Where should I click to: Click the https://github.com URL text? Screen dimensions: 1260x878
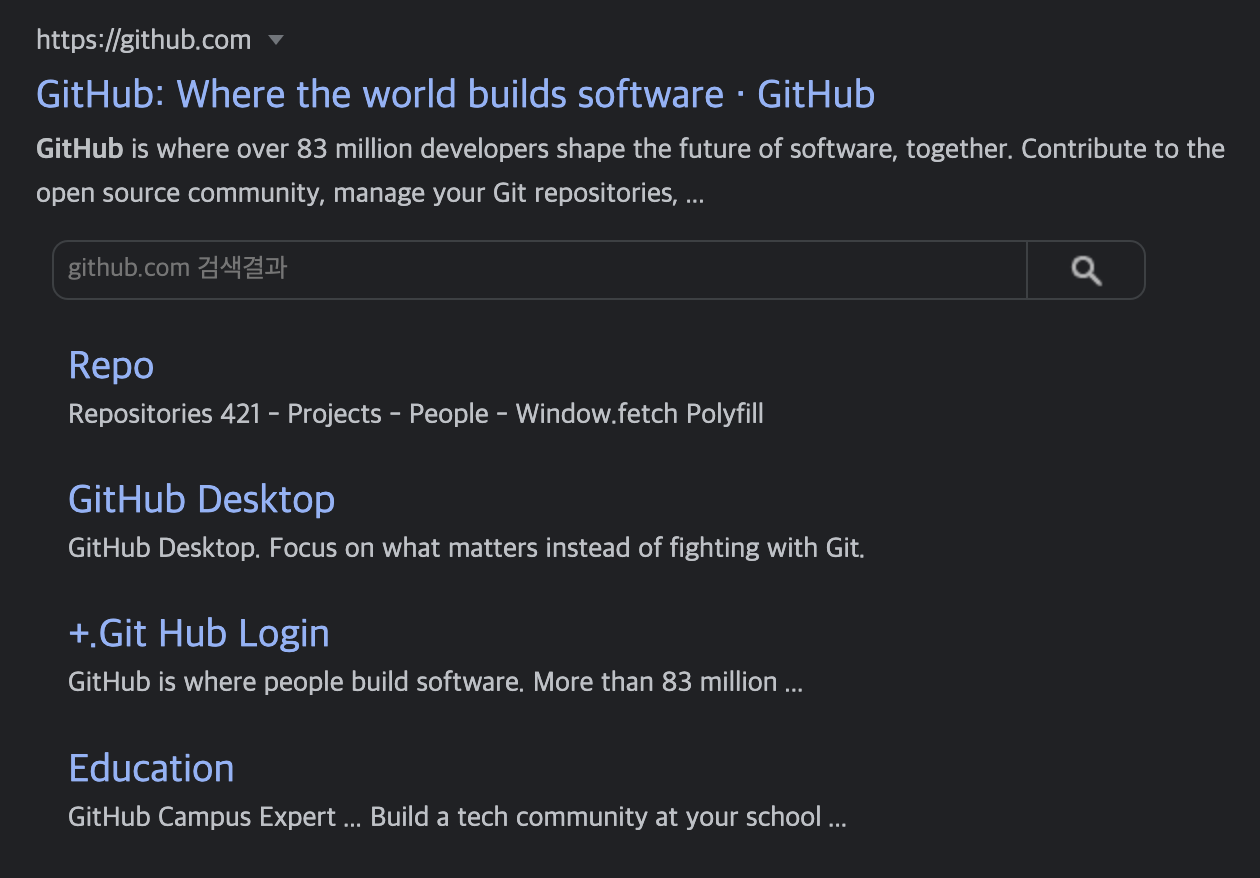pos(143,40)
